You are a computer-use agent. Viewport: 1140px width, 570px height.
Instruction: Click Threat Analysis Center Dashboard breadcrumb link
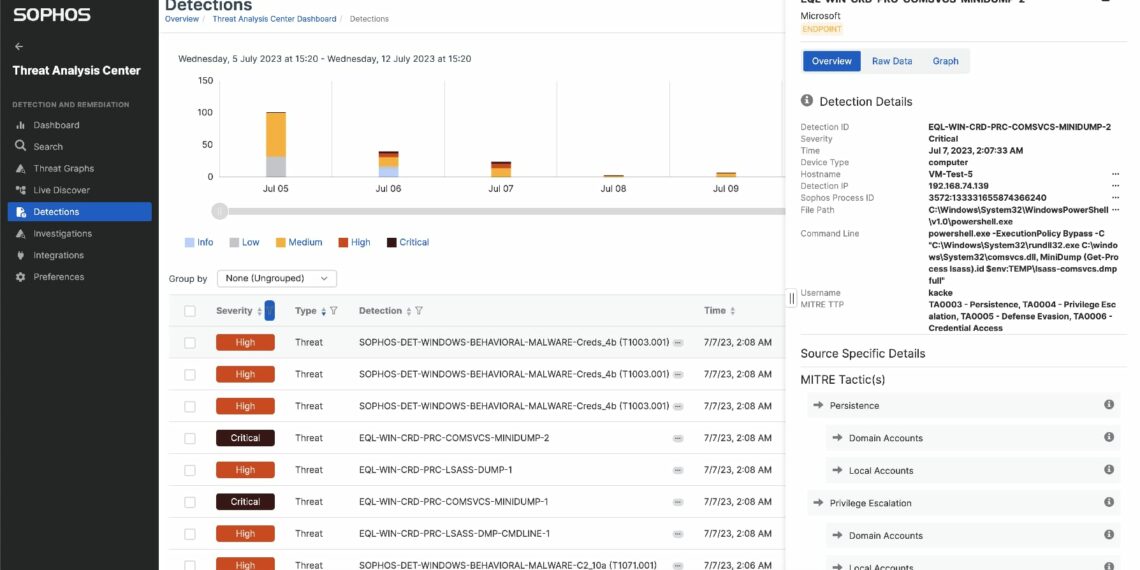click(273, 19)
